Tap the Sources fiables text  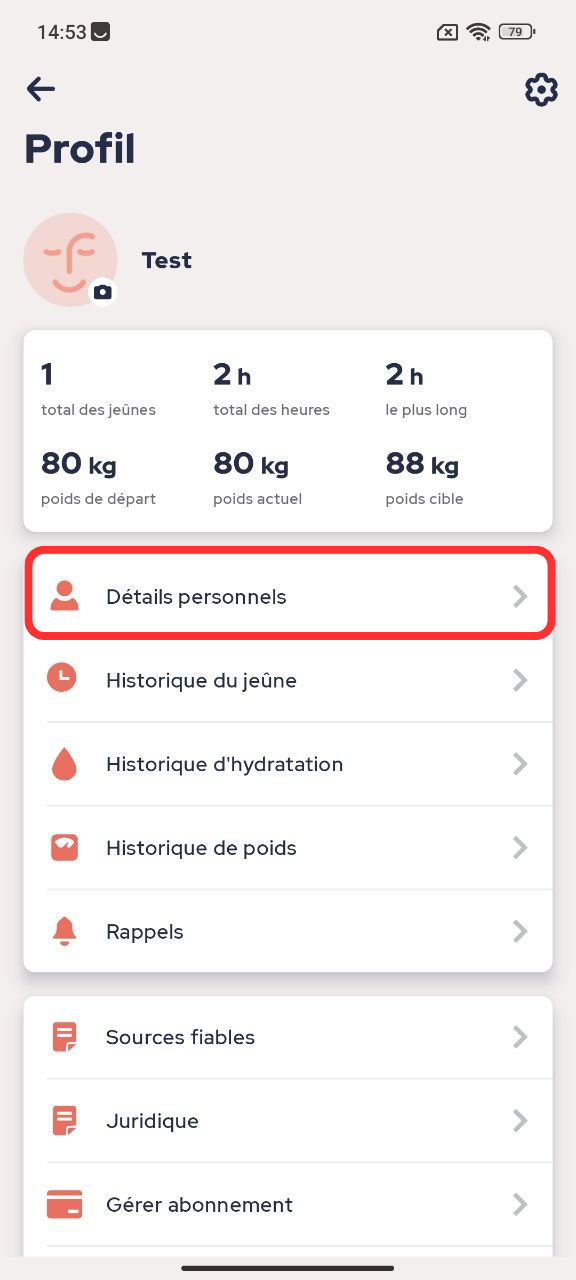pyautogui.click(x=180, y=1037)
